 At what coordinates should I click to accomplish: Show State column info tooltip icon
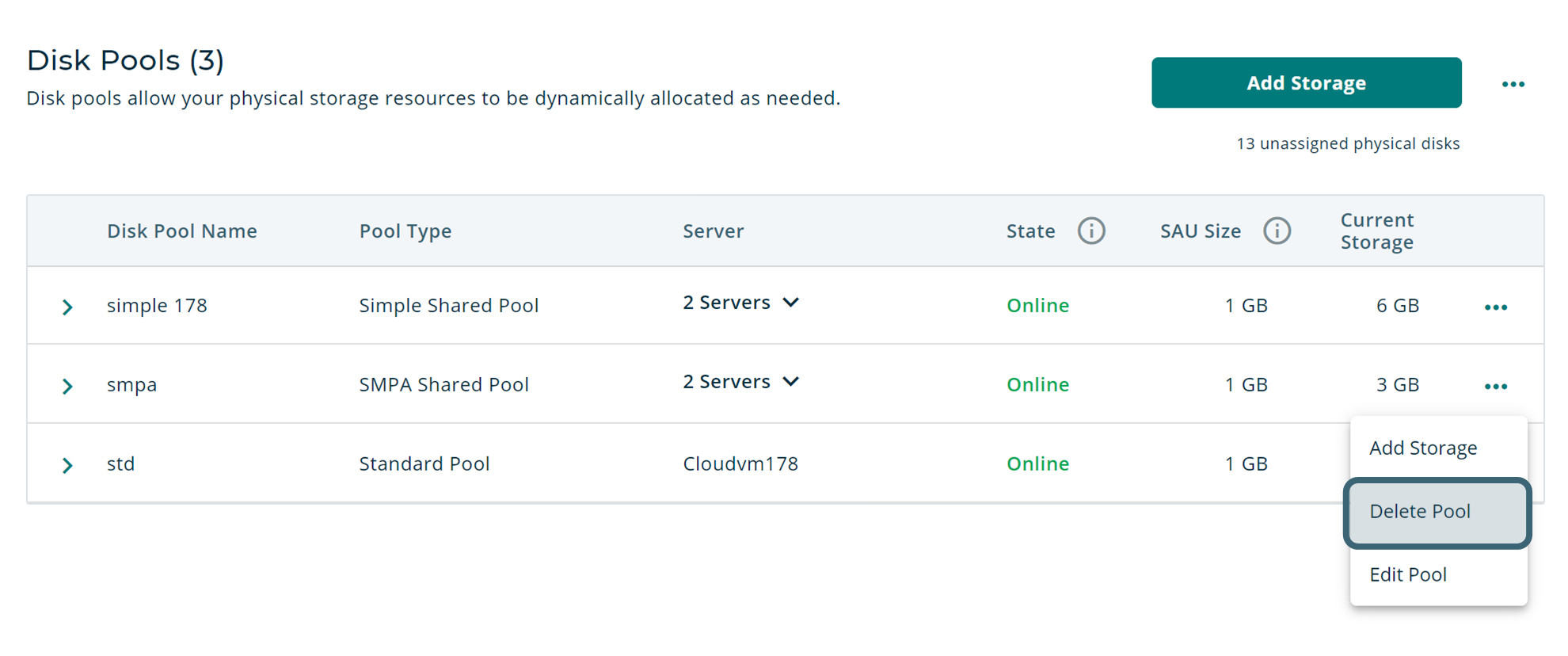(1091, 231)
